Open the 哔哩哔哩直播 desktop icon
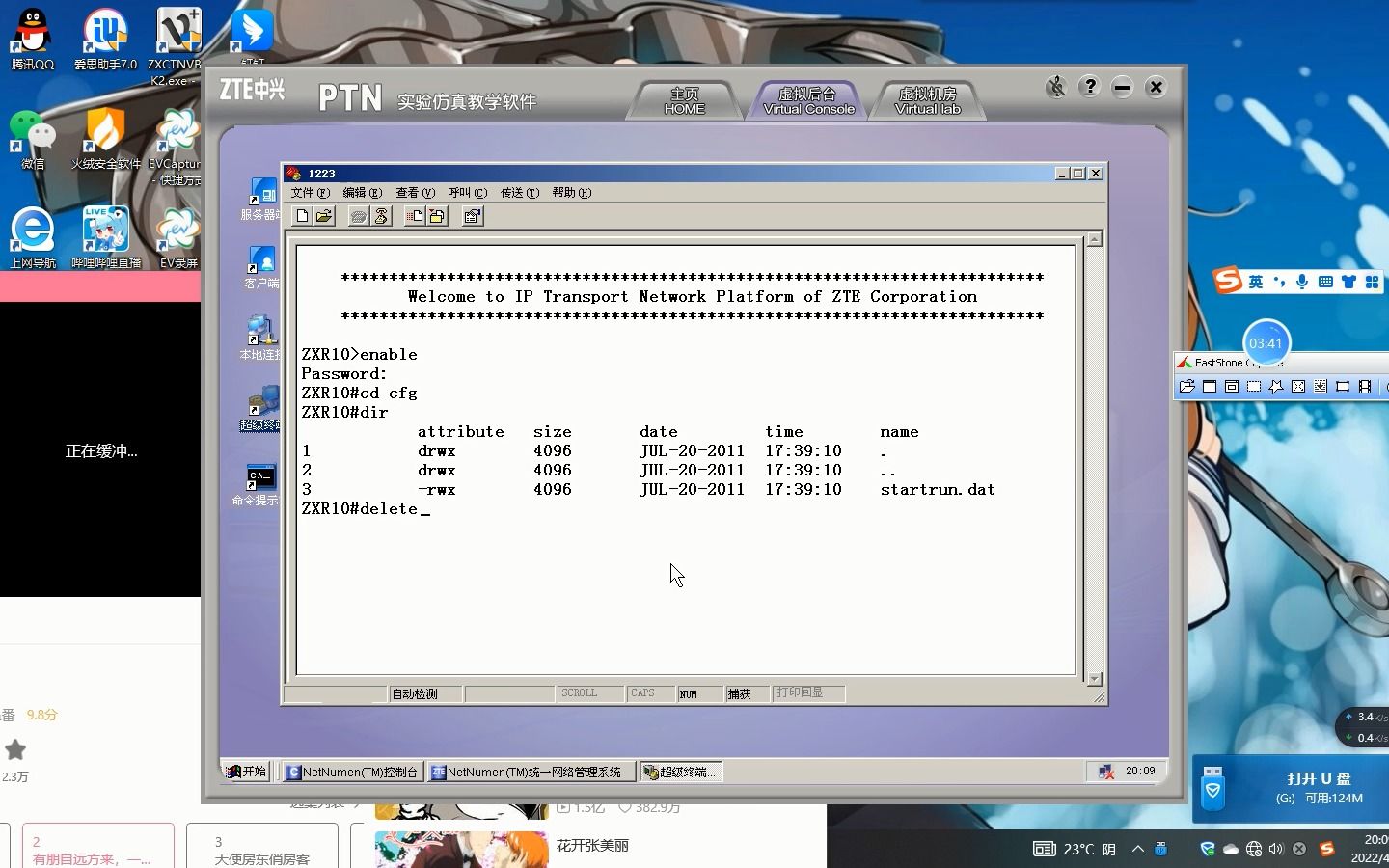1389x868 pixels. 105,237
